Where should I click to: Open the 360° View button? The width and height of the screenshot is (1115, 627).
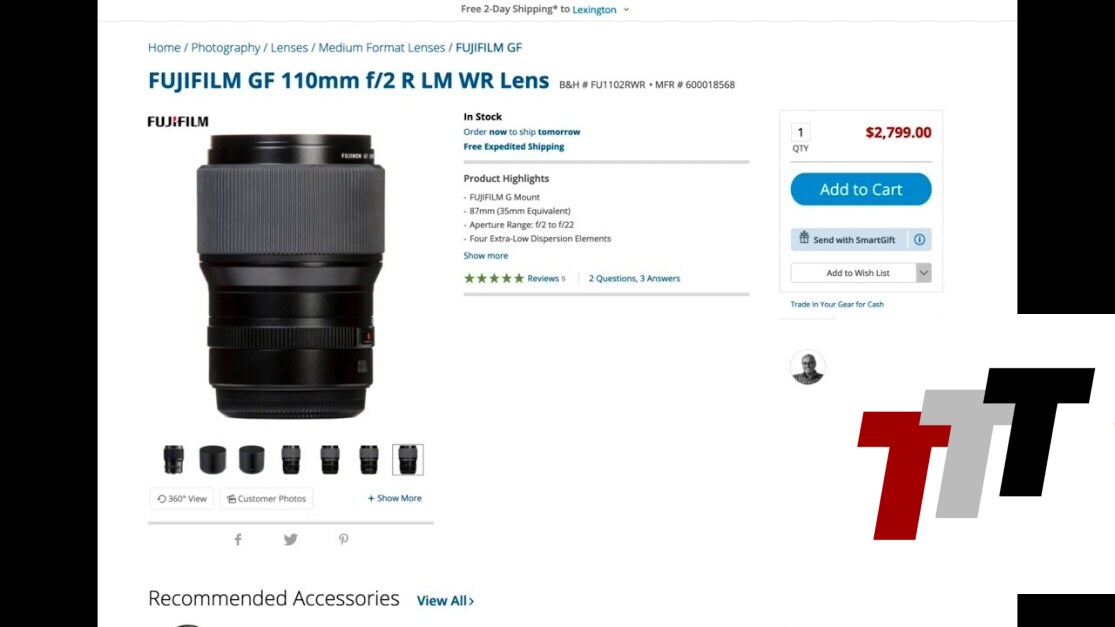pyautogui.click(x=182, y=499)
